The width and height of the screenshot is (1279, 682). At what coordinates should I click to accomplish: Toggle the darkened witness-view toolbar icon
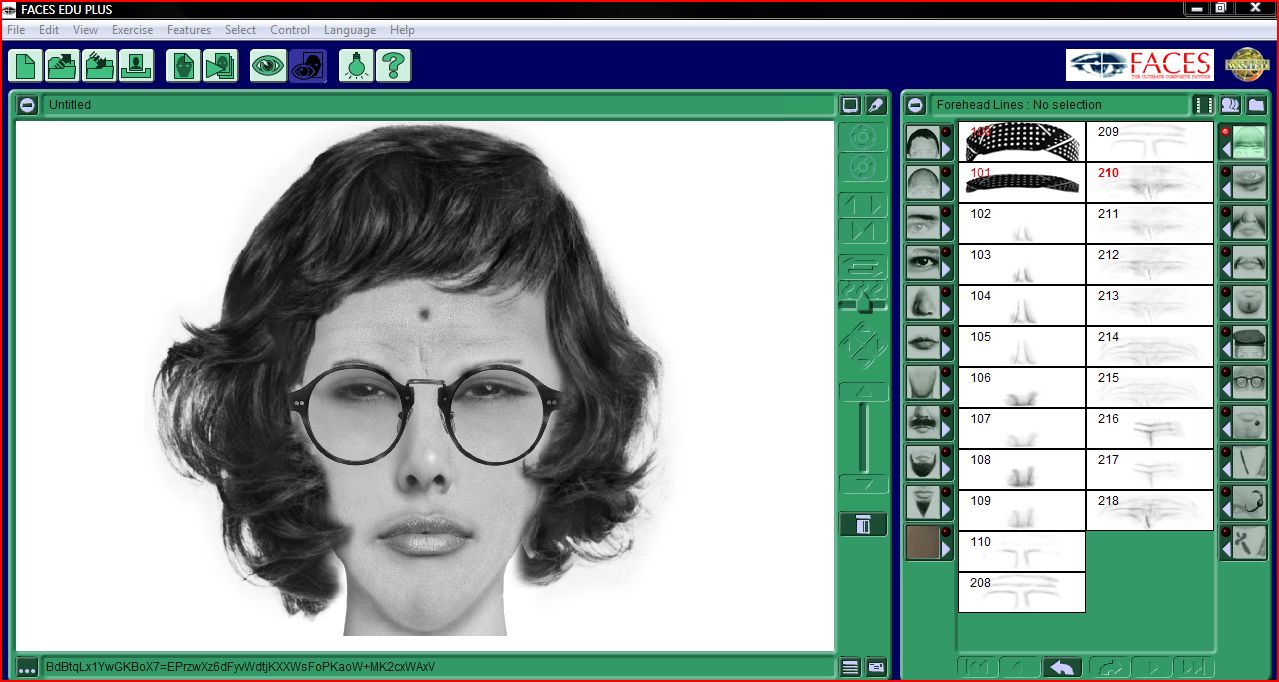307,65
